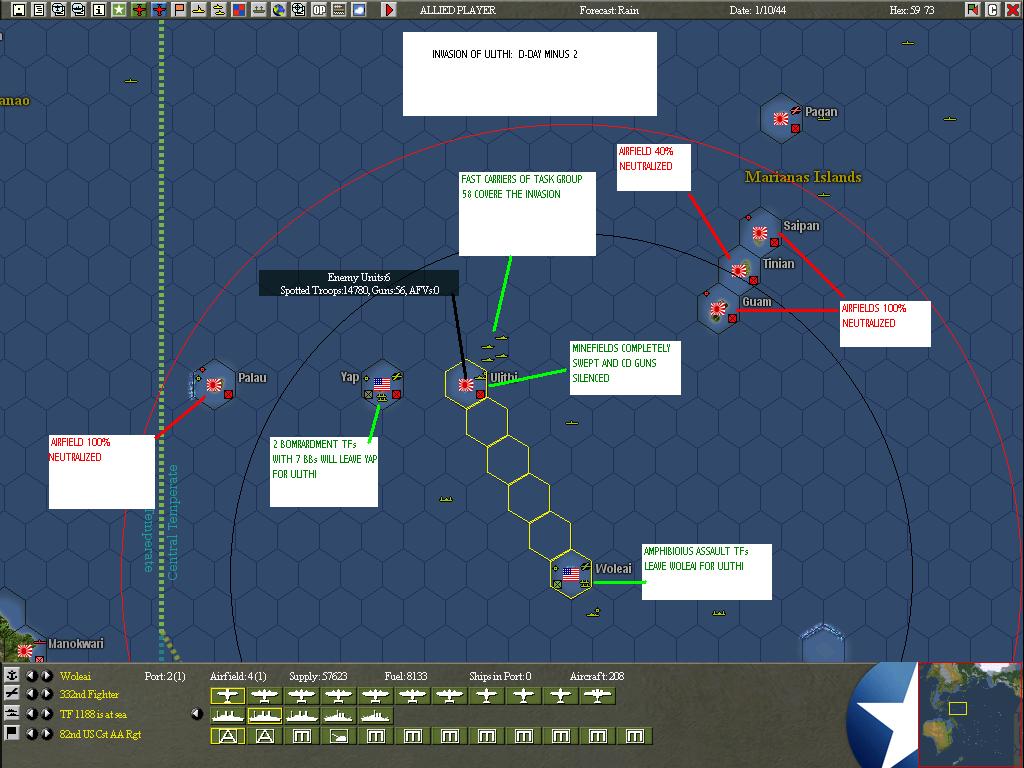This screenshot has width=1024, height=768.
Task: Click the black flag icon beside 82nd Rgt
Action: tap(12, 733)
